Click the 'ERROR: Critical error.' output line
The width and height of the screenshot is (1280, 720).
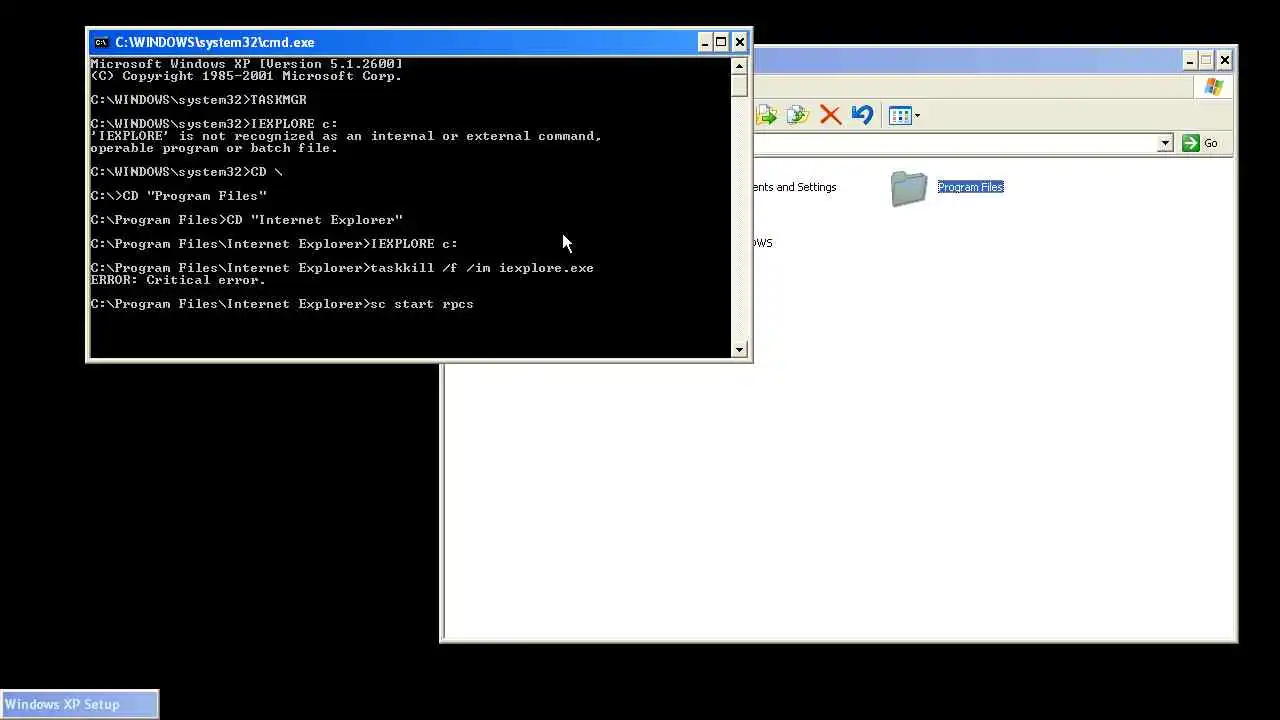[178, 280]
